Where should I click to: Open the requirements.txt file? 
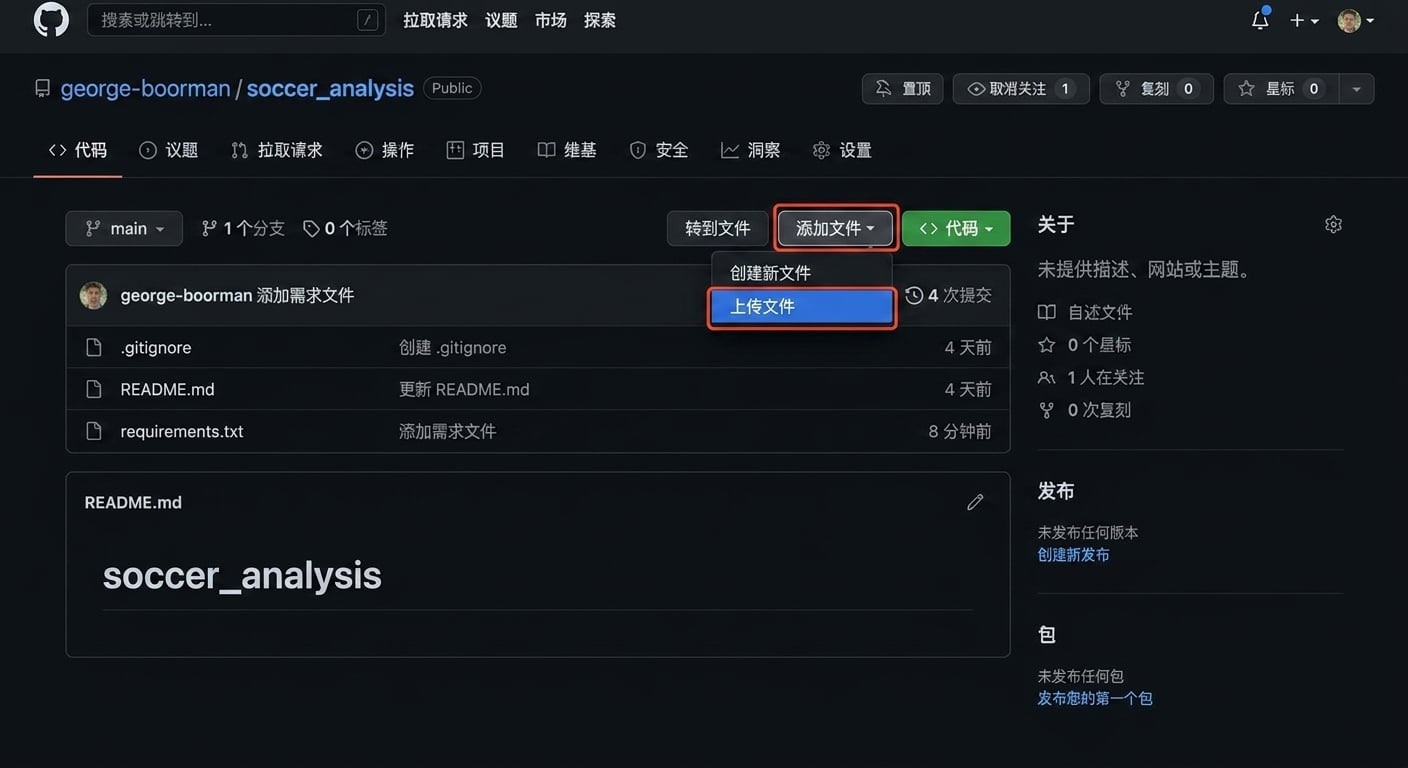pyautogui.click(x=182, y=431)
